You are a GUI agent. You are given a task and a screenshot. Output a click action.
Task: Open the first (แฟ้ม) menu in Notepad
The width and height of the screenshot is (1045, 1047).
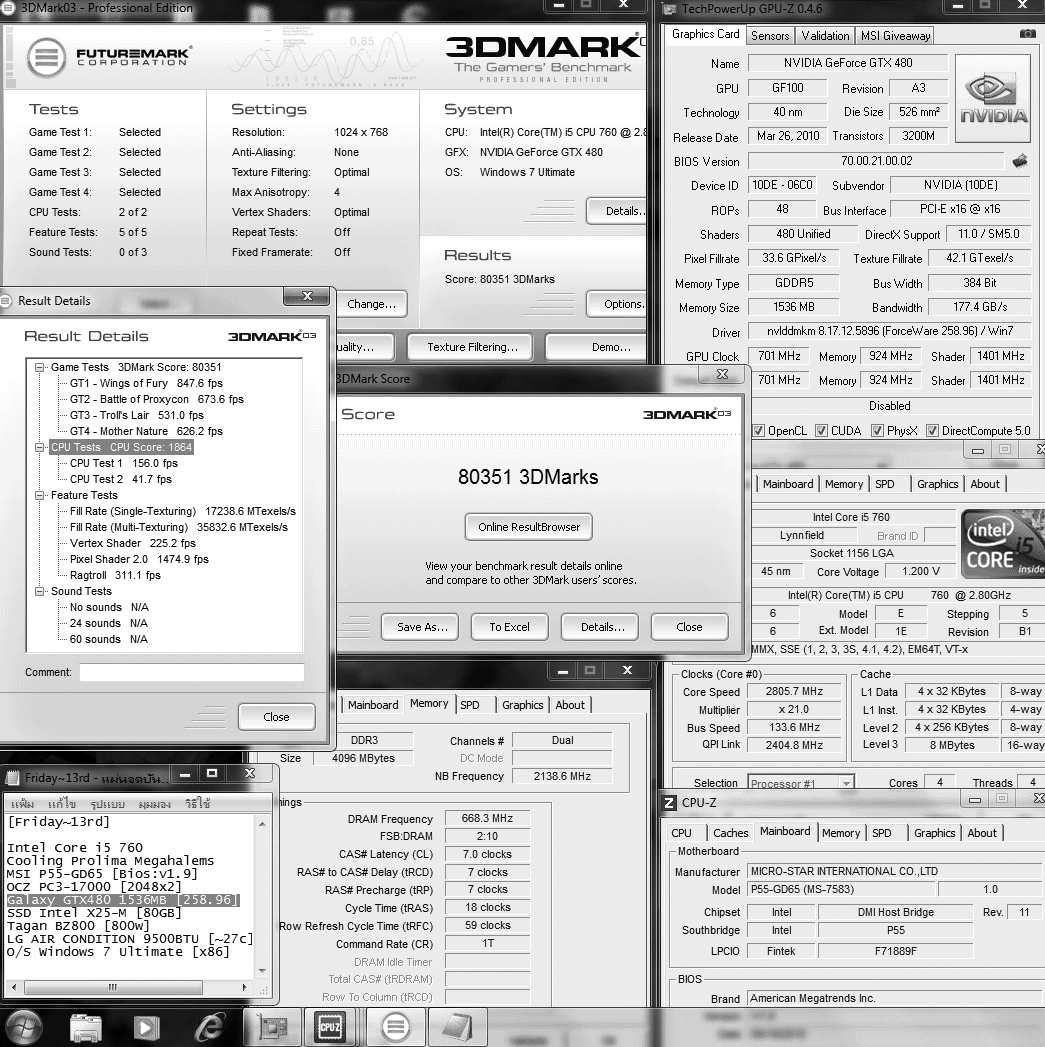pos(23,804)
